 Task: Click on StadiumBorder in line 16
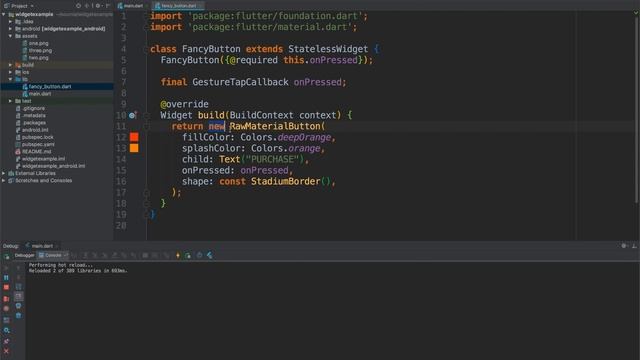click(x=285, y=181)
